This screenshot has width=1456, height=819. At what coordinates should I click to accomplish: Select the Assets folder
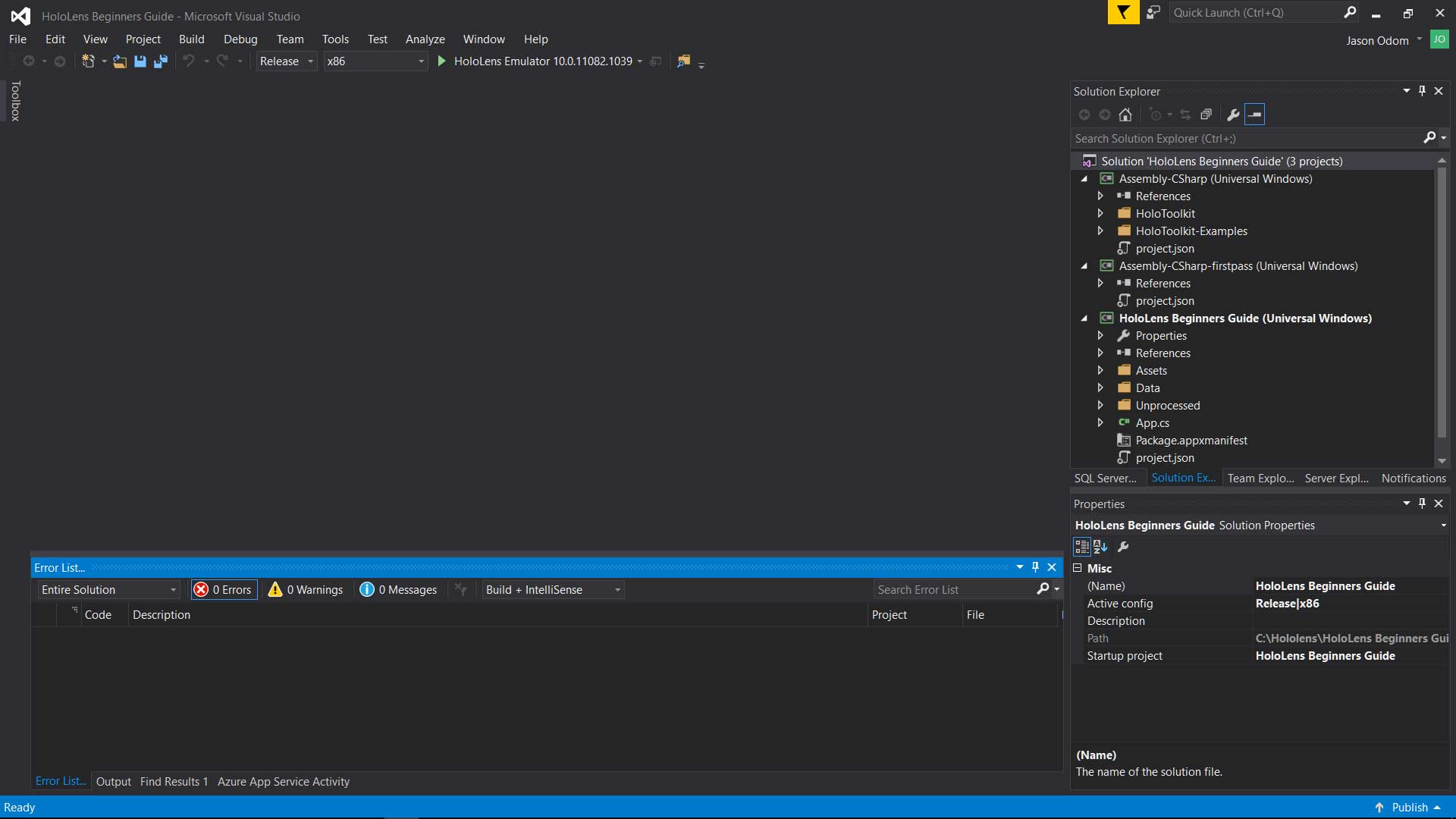[1150, 371]
